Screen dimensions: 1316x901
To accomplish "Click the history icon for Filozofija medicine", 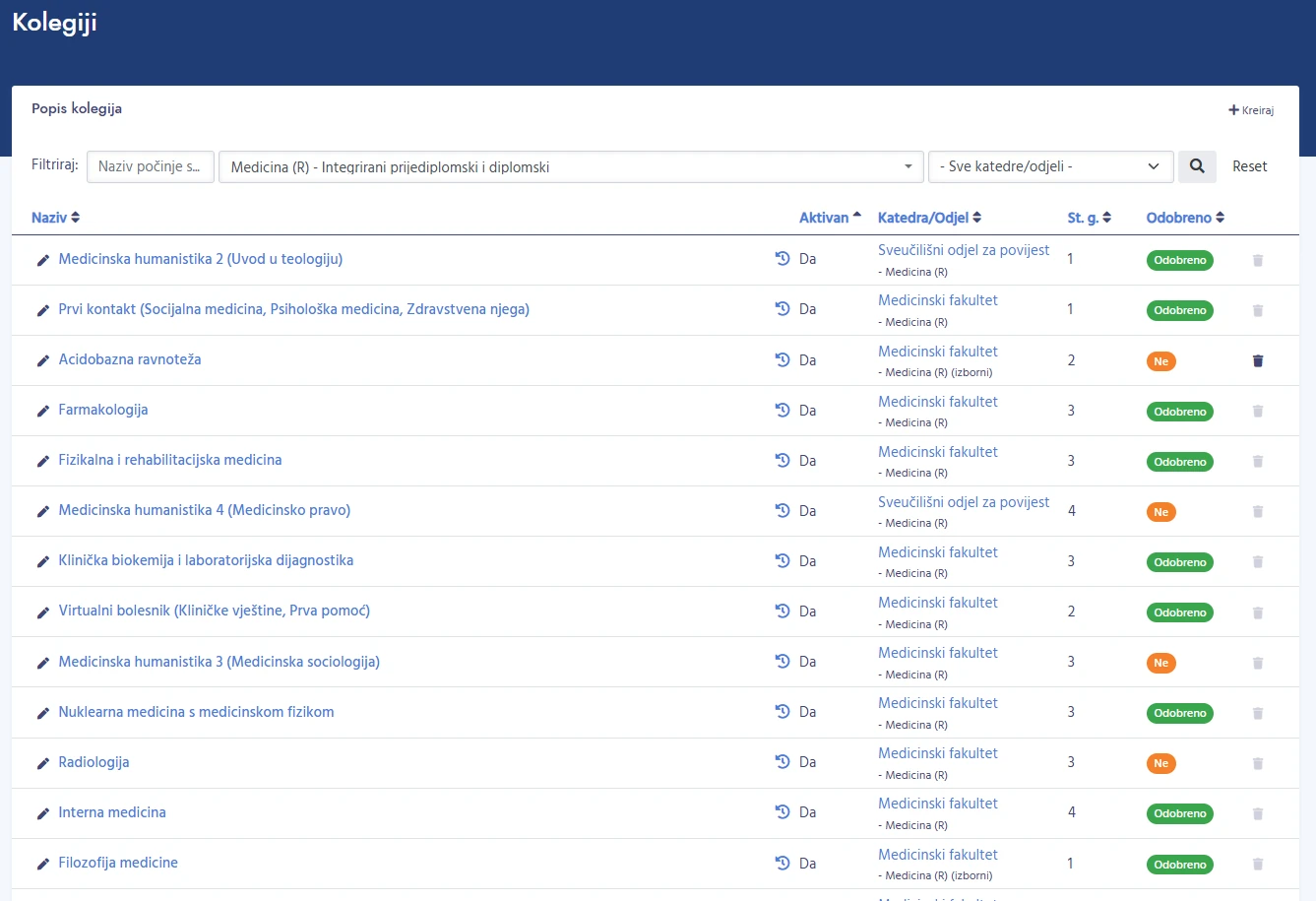I will 783,864.
